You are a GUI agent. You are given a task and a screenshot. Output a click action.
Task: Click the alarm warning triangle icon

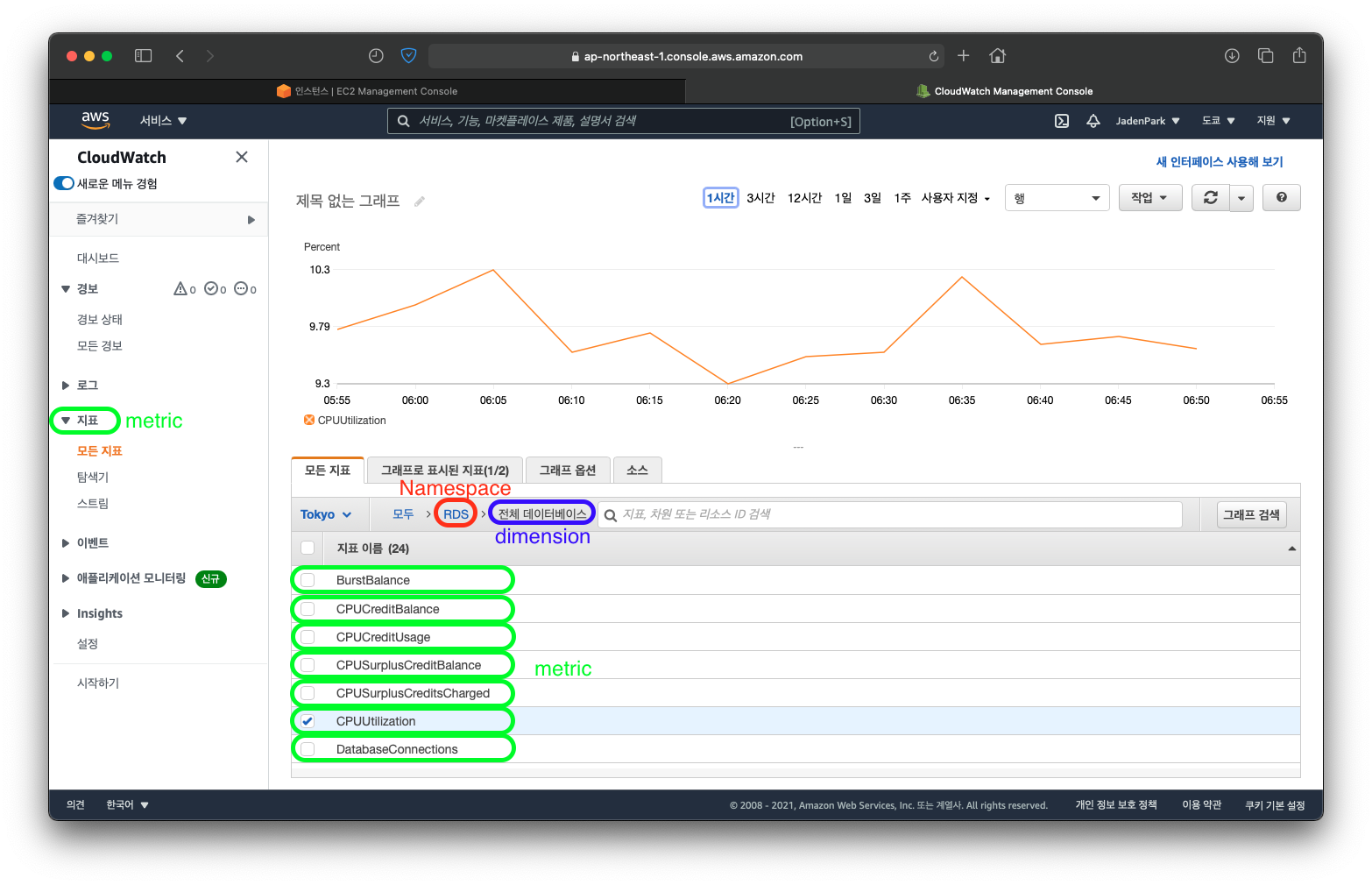pyautogui.click(x=180, y=288)
